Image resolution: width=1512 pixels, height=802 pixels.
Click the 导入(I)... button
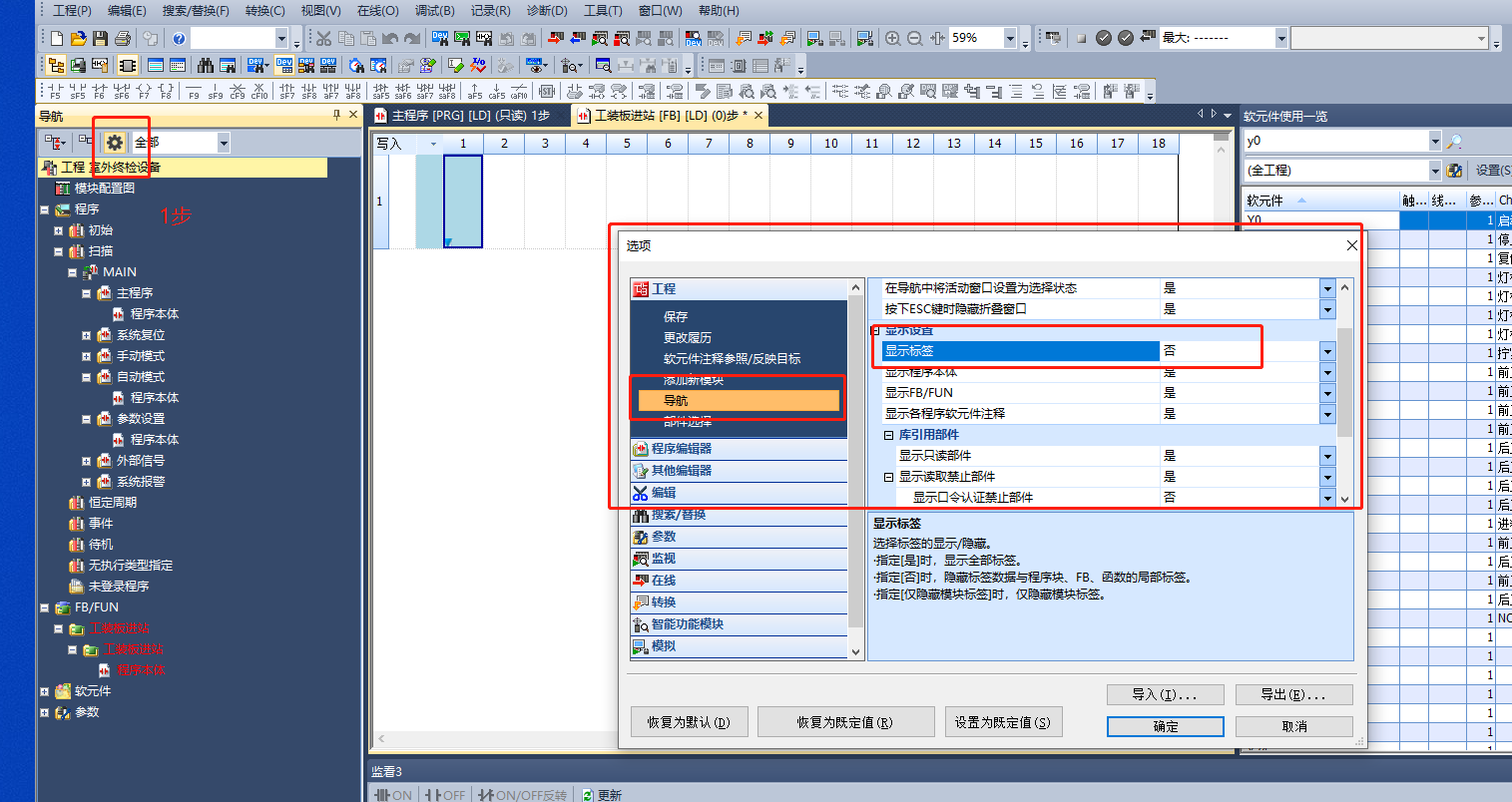1166,694
